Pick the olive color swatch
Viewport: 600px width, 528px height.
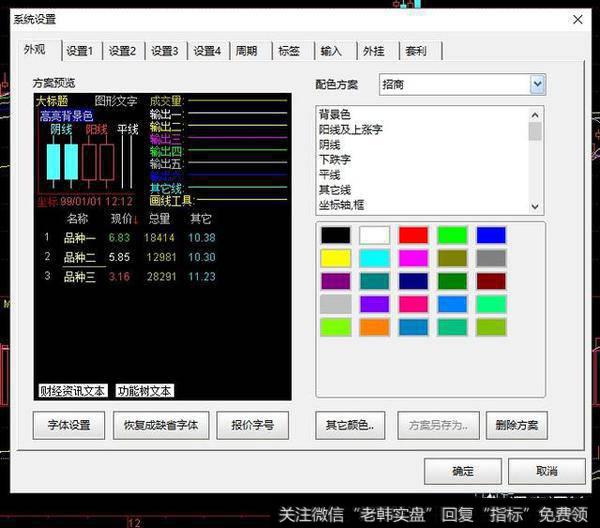click(452, 258)
